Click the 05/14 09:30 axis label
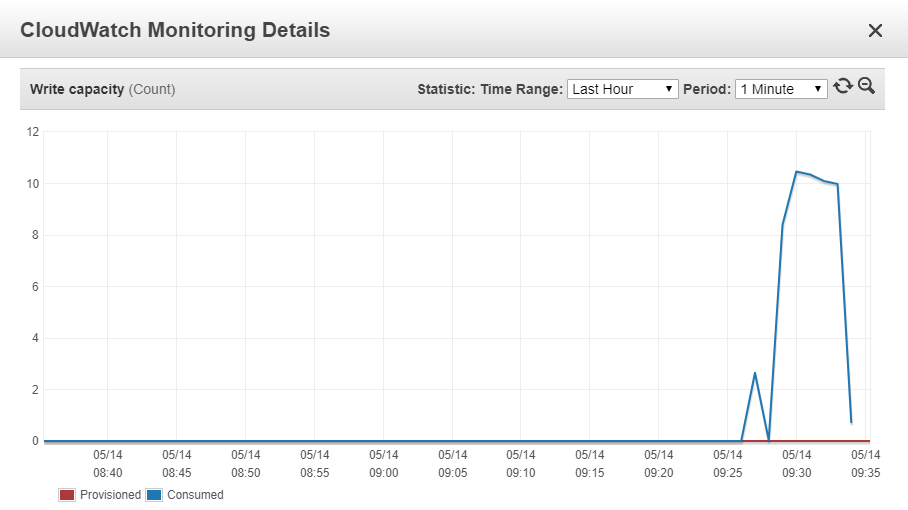The image size is (908, 510). pyautogui.click(x=797, y=464)
